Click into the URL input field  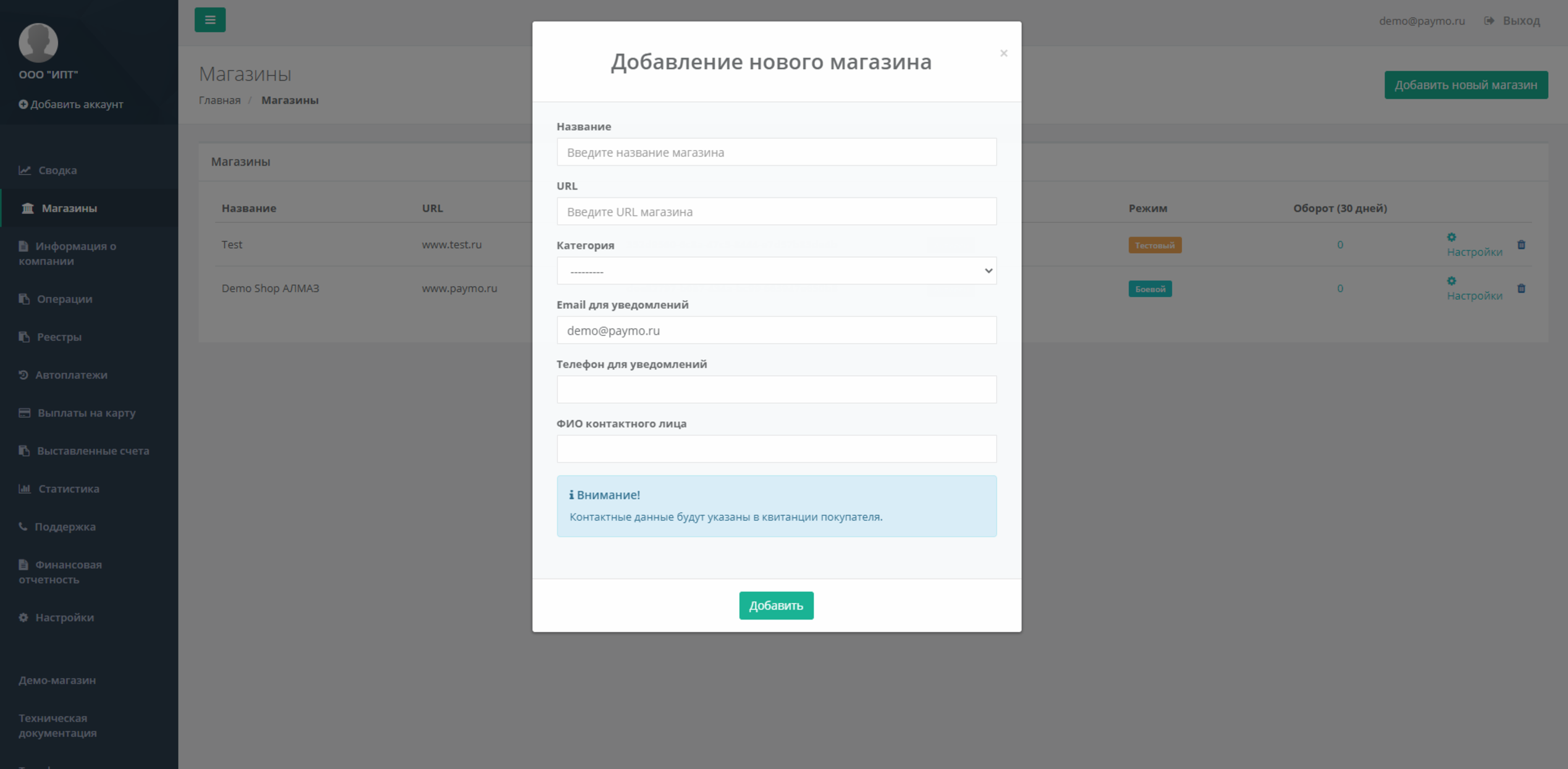pyautogui.click(x=776, y=212)
